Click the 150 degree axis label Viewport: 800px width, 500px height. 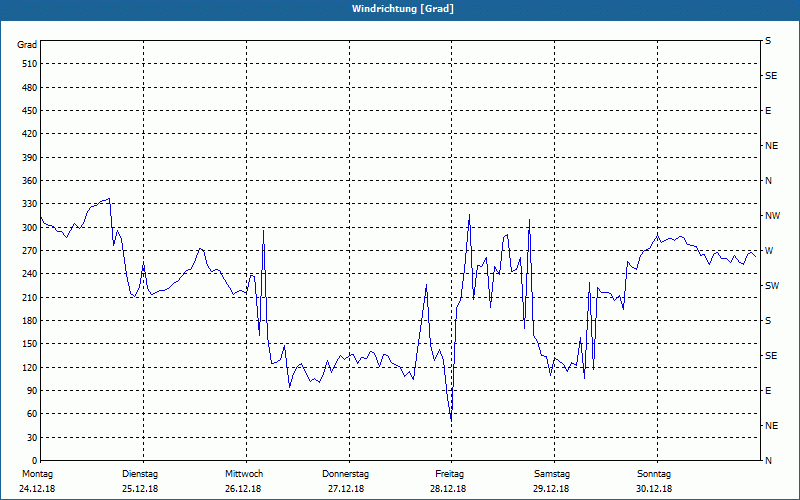pos(30,344)
